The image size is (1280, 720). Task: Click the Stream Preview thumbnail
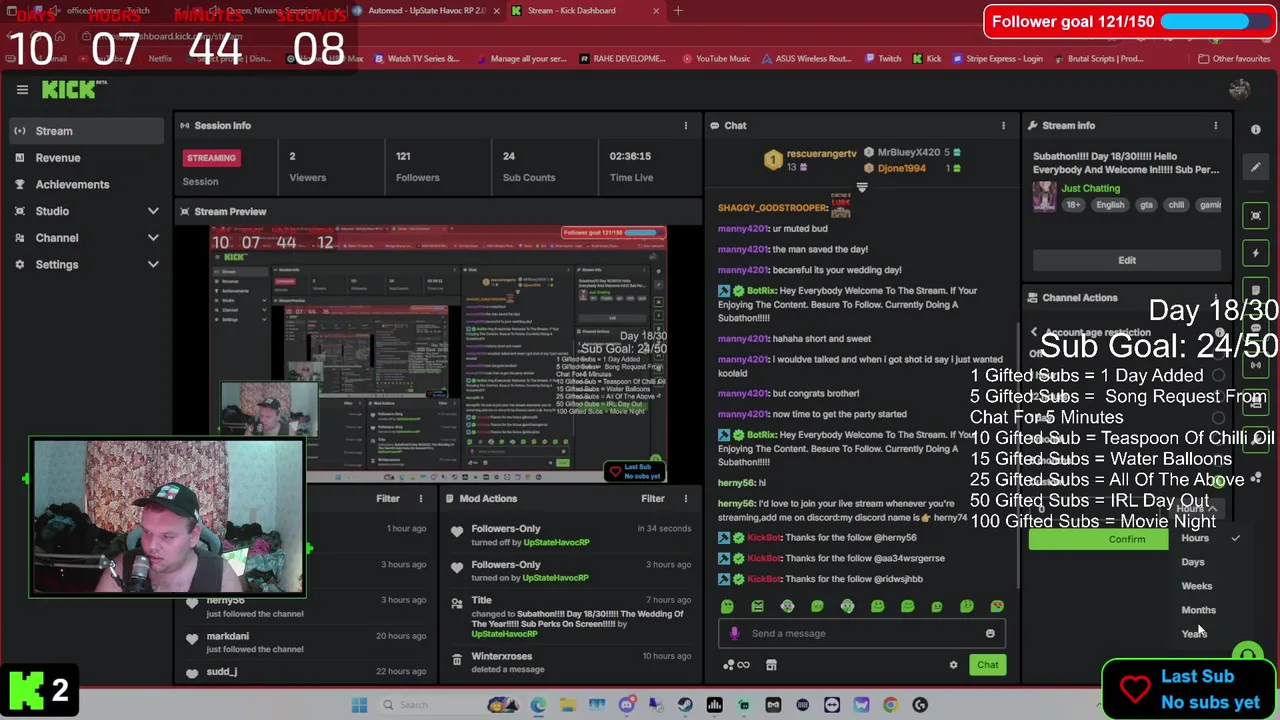(x=438, y=354)
